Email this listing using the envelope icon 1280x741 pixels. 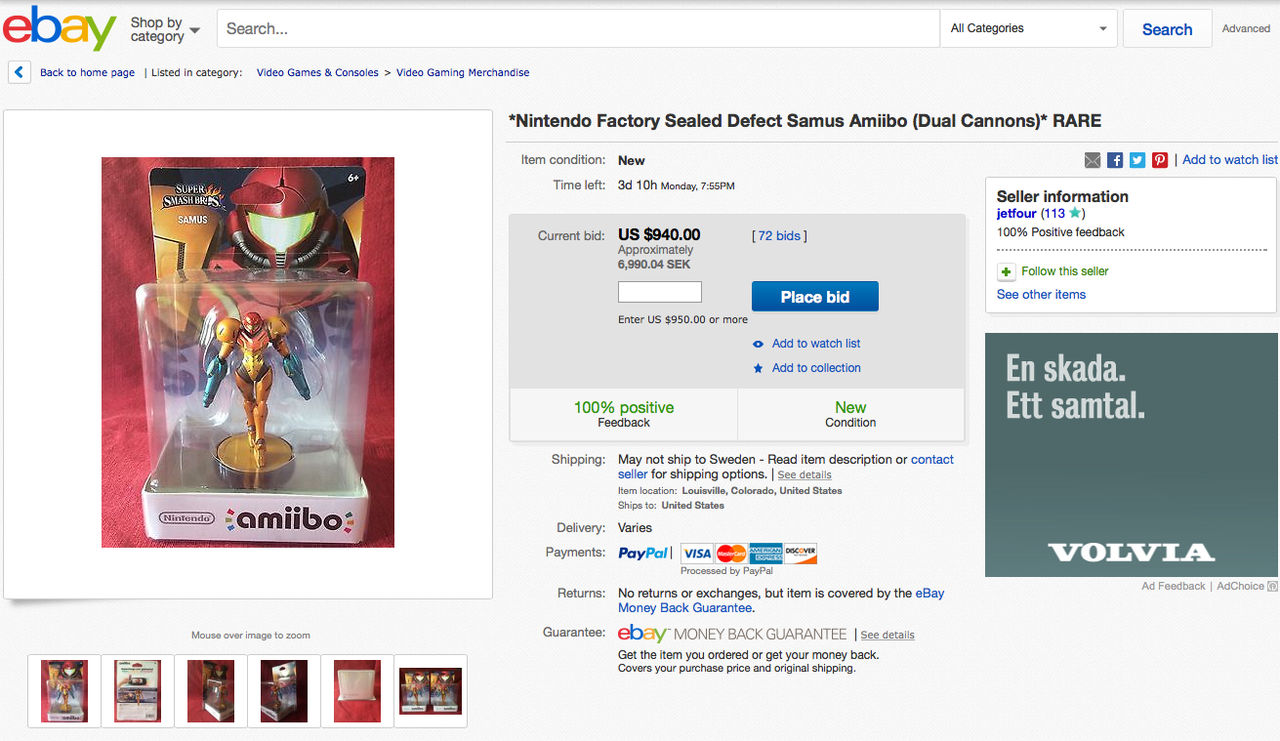[x=1092, y=159]
